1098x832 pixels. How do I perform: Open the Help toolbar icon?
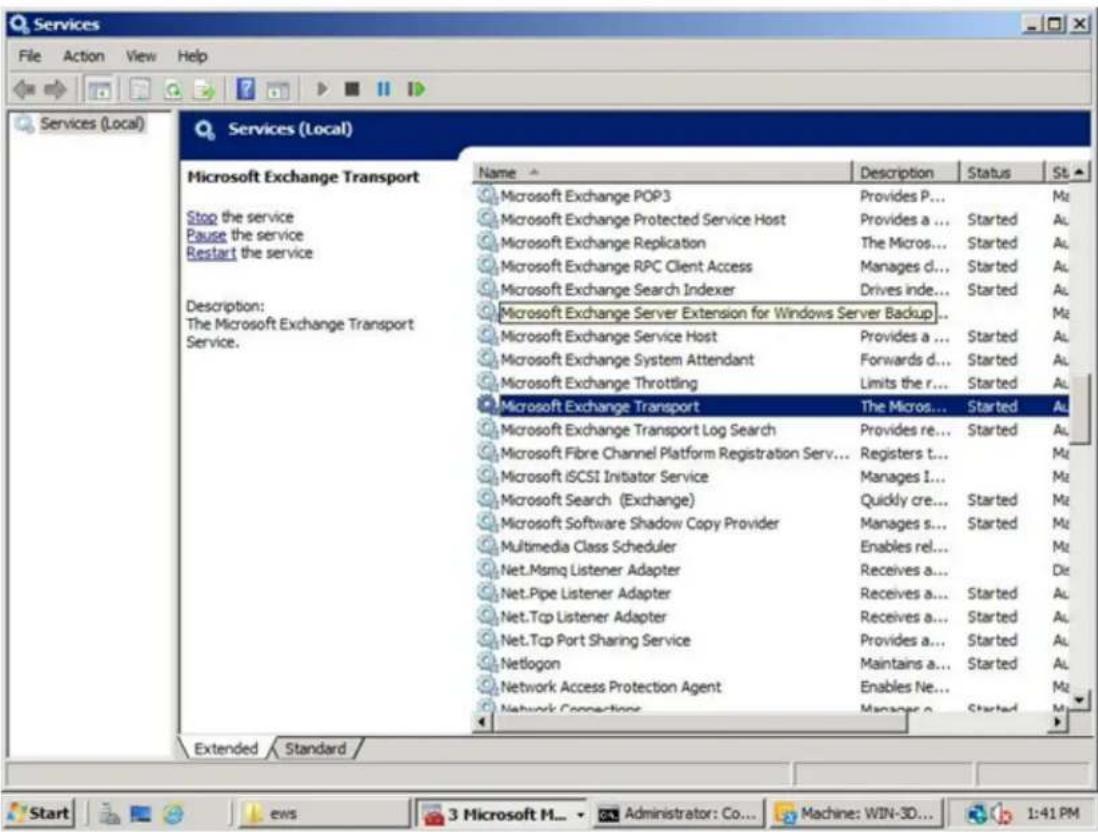coord(246,89)
